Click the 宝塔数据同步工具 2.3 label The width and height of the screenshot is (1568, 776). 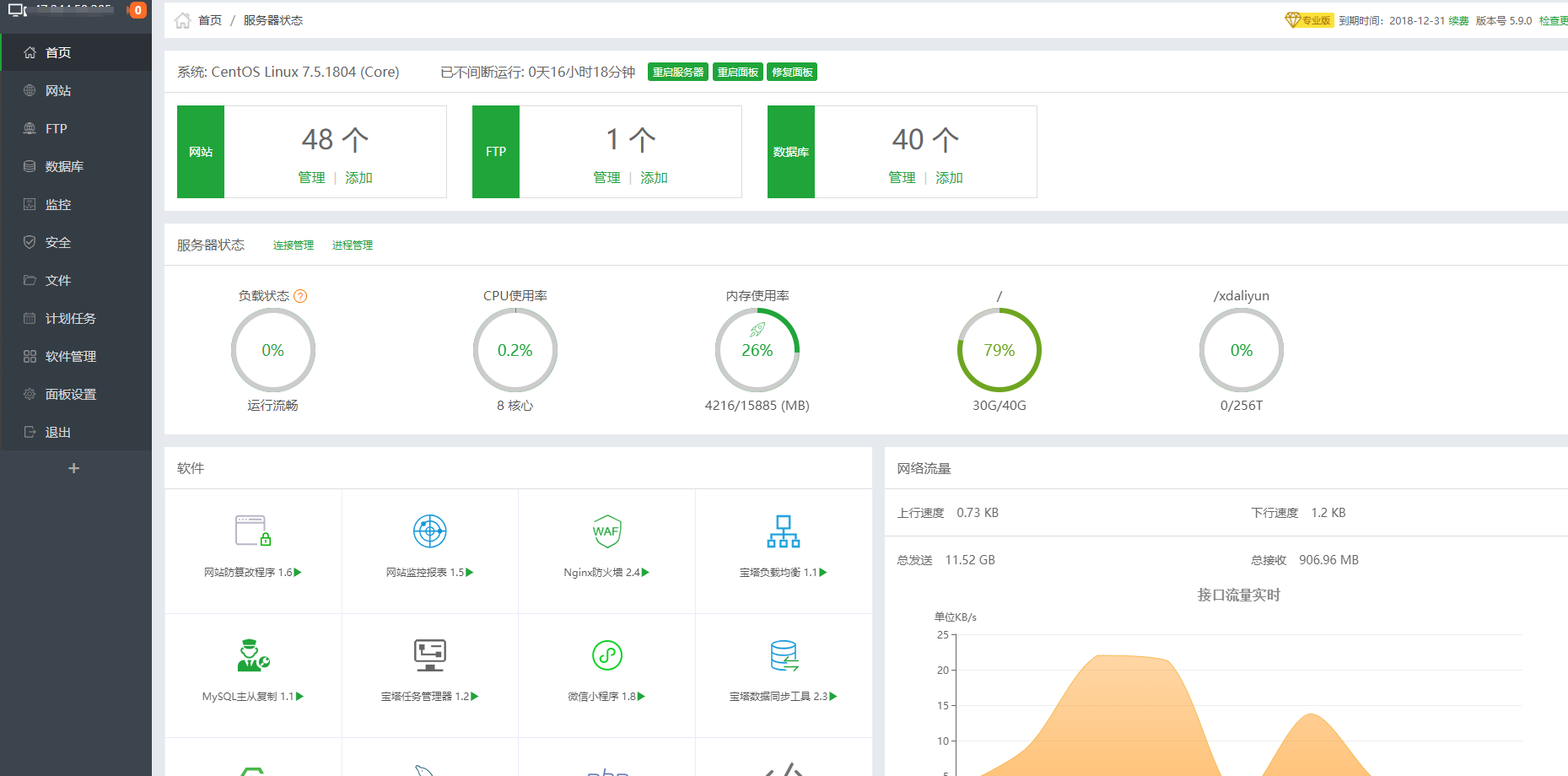(783, 697)
